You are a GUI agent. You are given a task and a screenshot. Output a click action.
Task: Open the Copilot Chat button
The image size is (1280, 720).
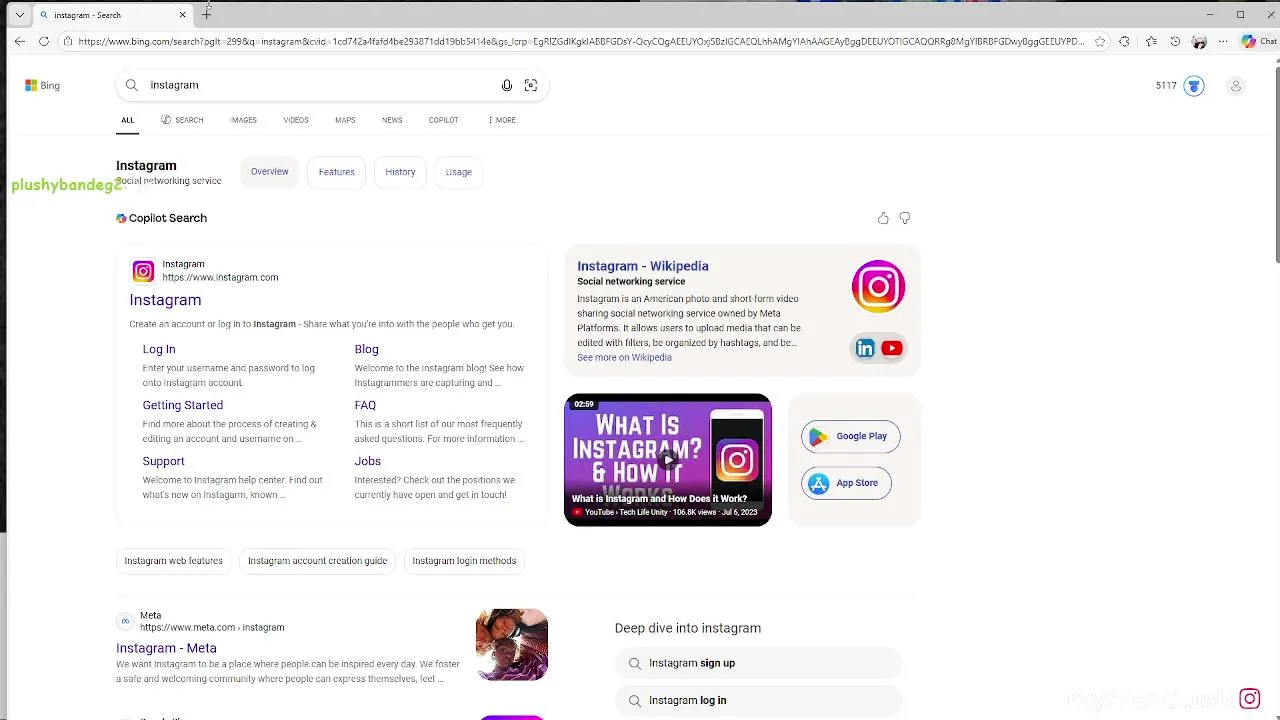(1259, 41)
